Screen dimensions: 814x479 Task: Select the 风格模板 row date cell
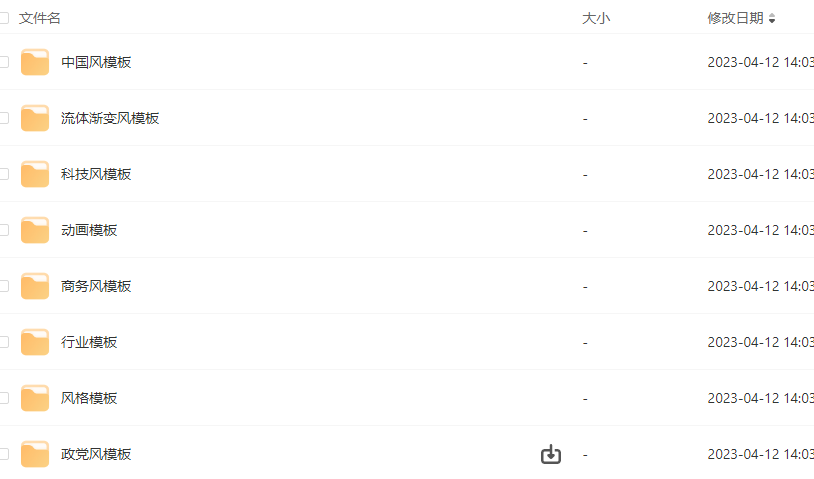[761, 399]
